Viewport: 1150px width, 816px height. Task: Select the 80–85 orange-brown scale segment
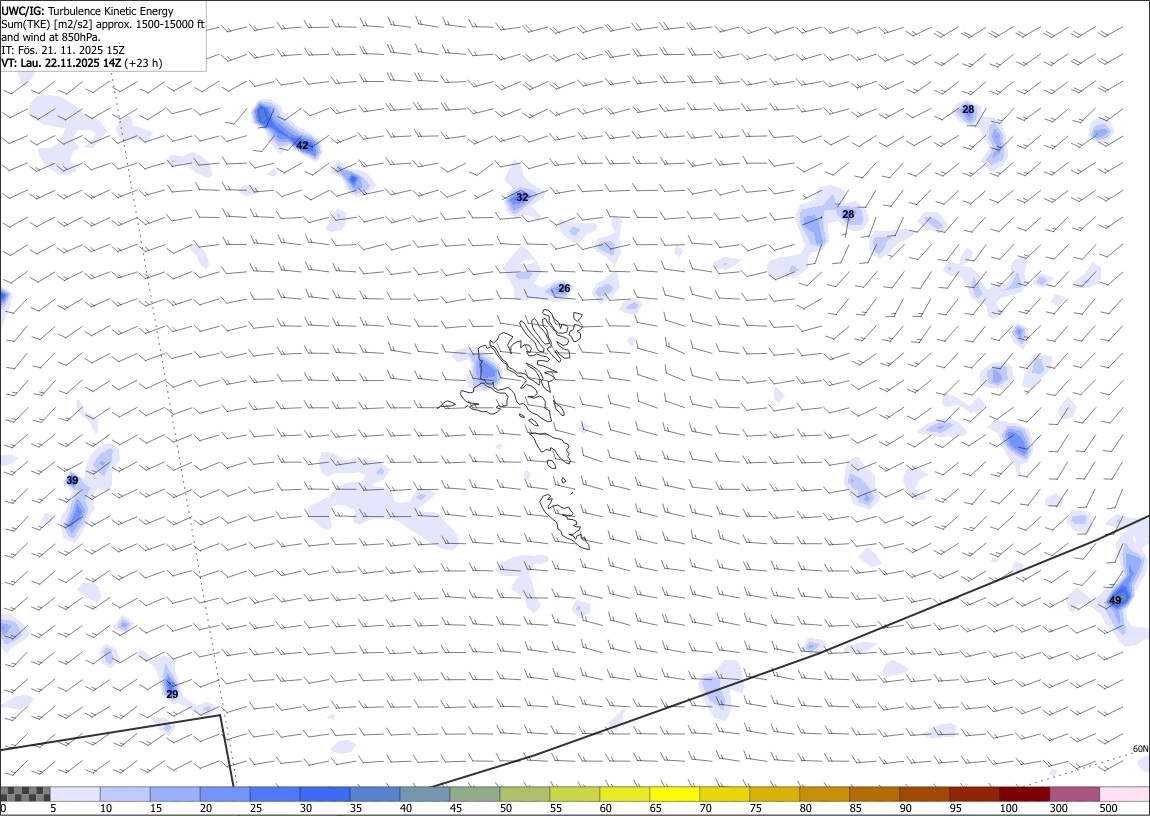pos(824,794)
